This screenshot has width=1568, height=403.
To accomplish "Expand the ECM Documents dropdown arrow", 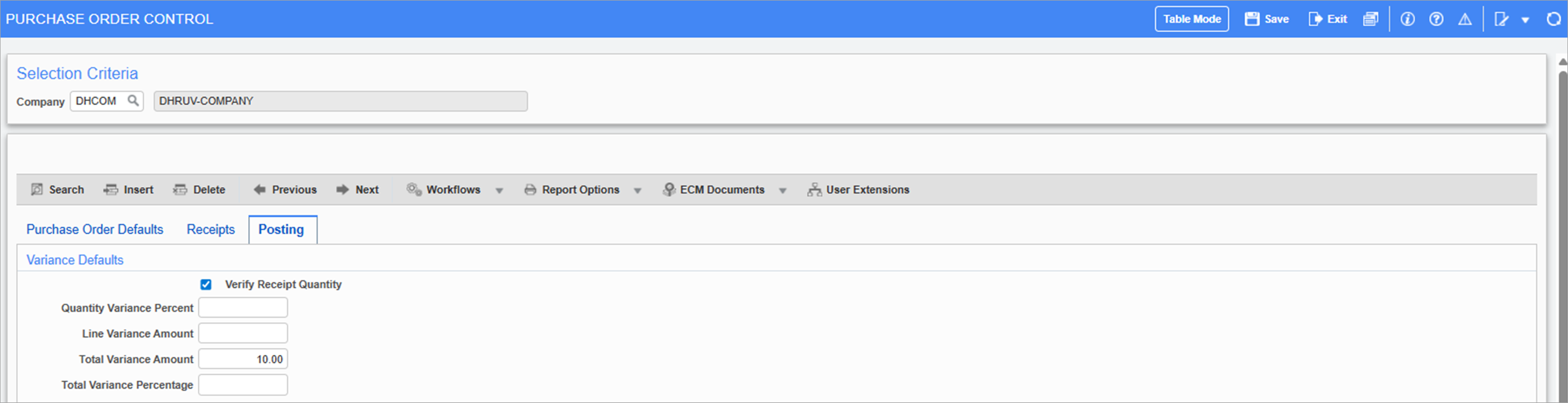I will tap(783, 191).
